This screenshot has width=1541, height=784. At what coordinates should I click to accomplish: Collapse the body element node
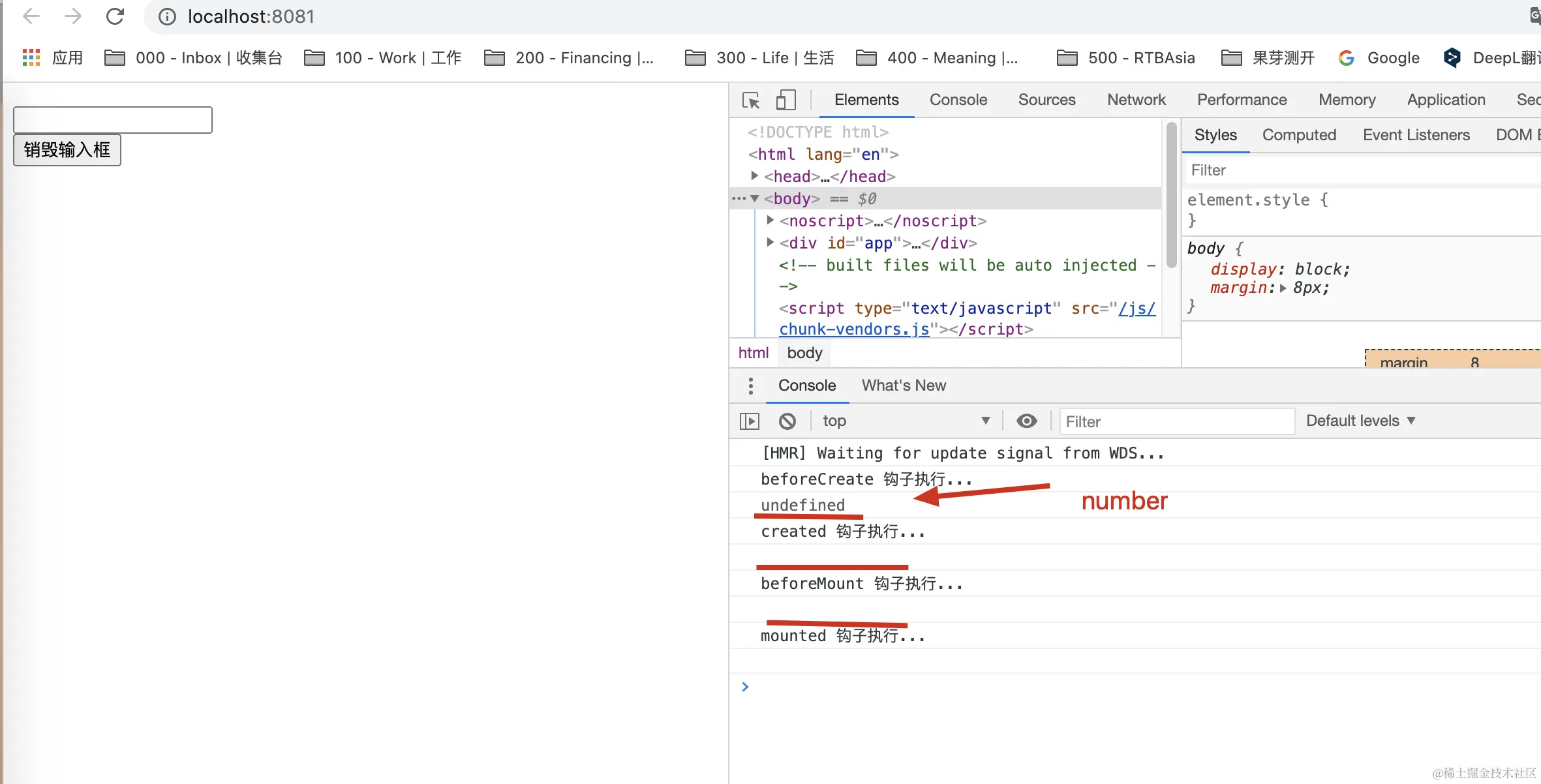tap(755, 198)
